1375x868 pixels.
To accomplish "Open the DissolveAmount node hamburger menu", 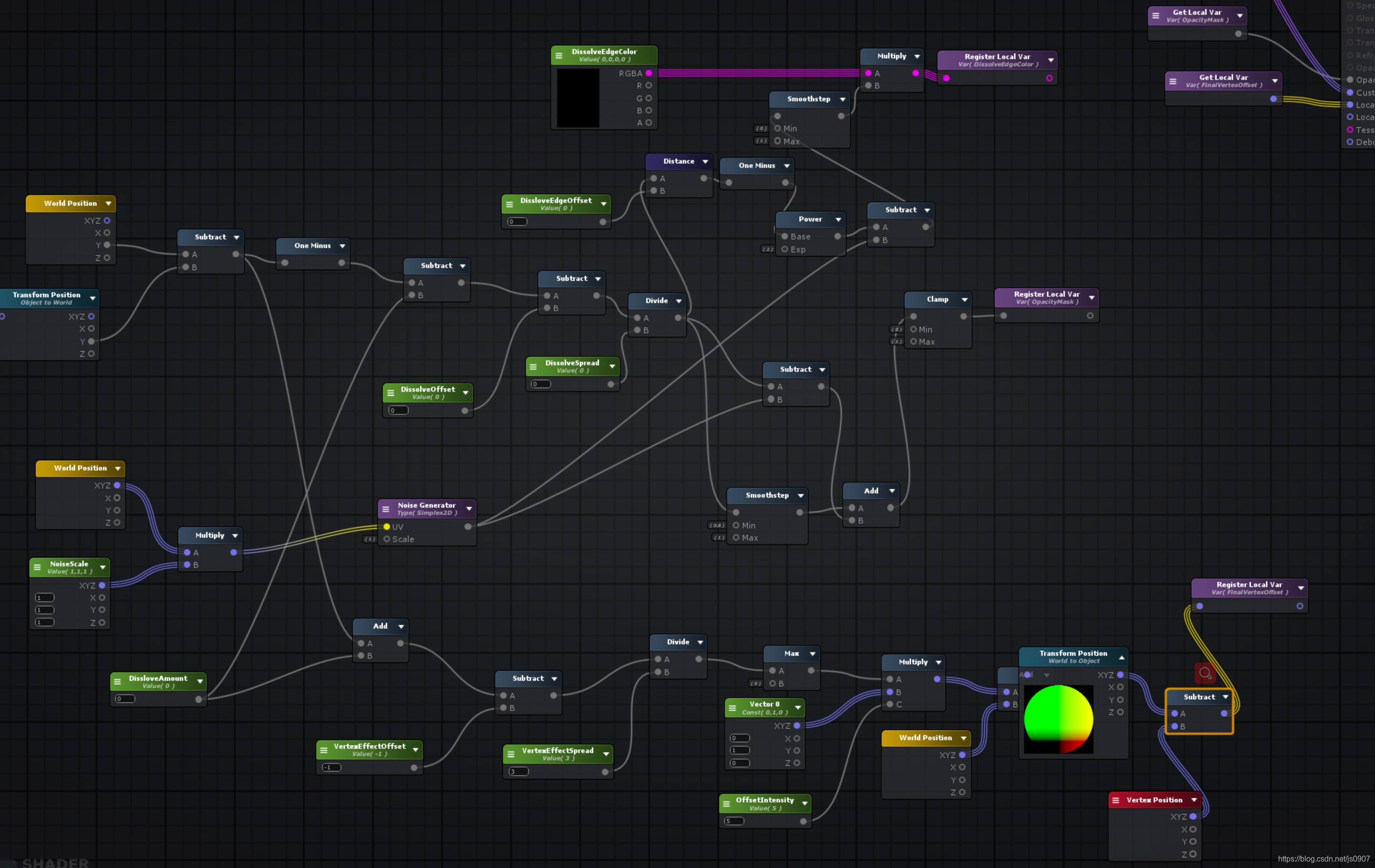I will coord(117,682).
